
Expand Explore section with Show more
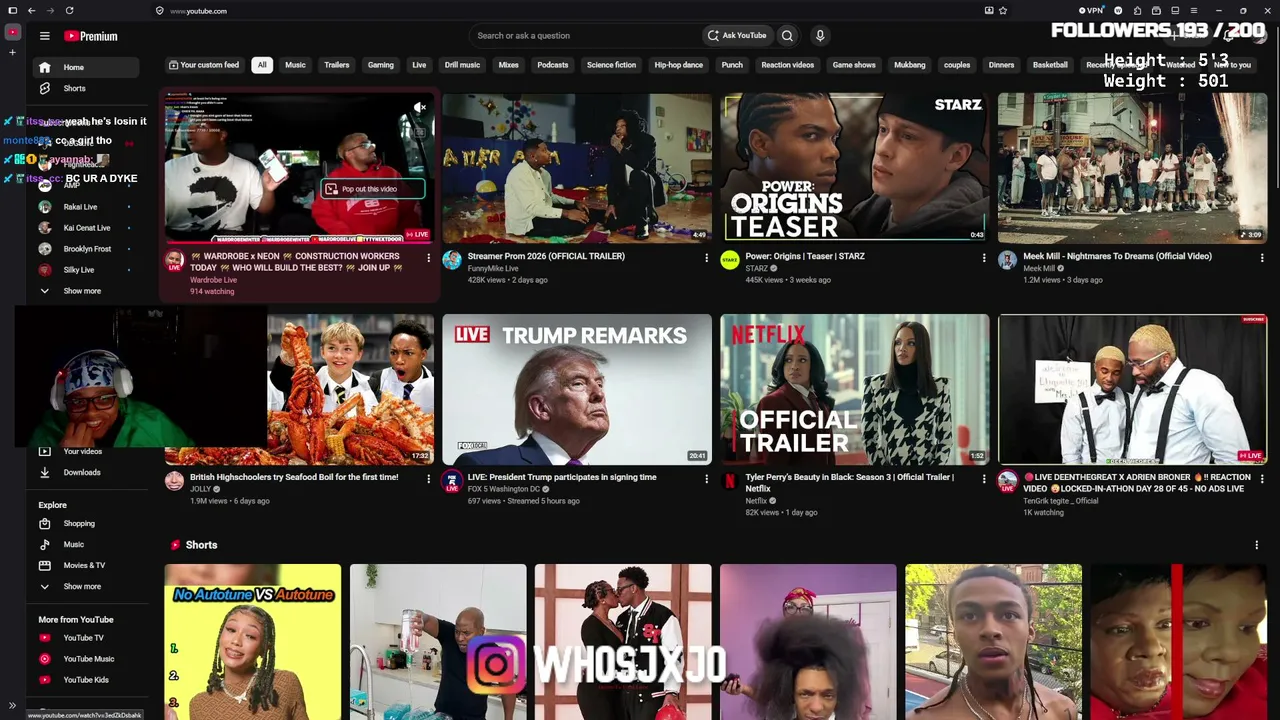[88, 586]
